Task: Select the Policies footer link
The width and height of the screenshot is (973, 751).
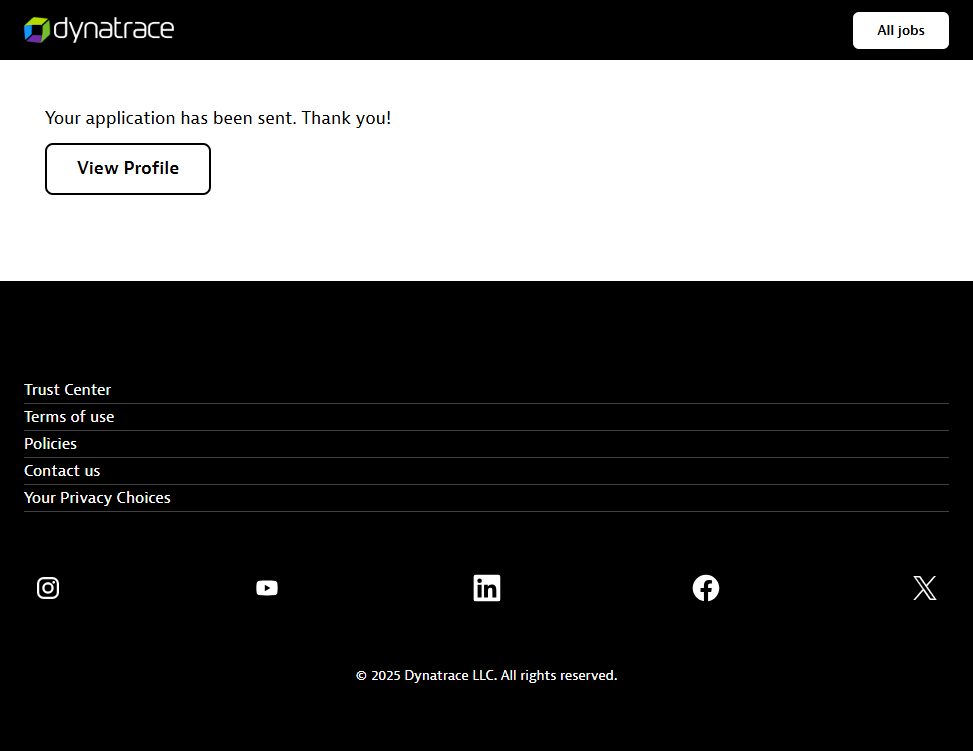Action: point(51,444)
